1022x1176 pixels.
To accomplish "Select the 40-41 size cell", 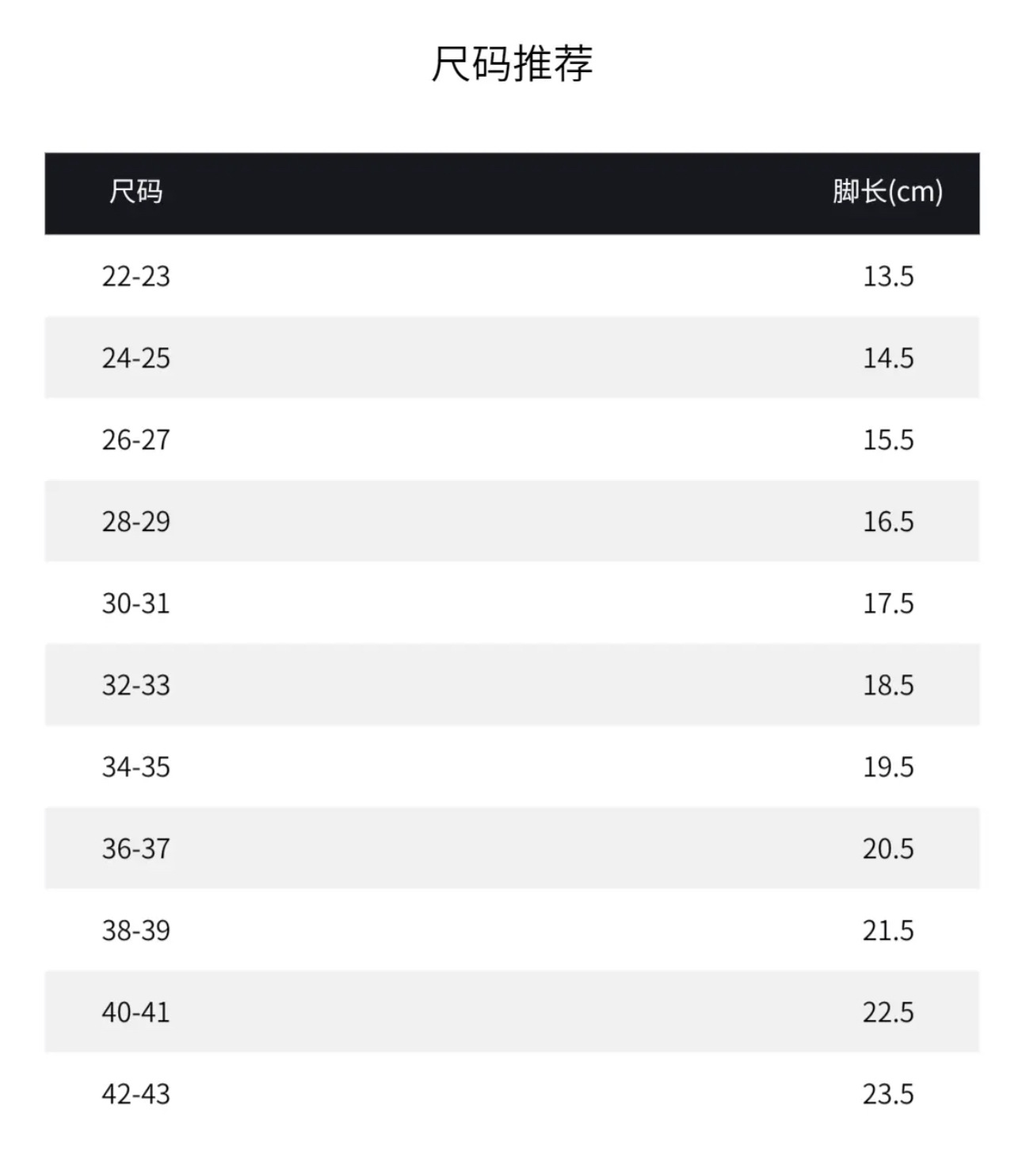I will (x=135, y=1013).
